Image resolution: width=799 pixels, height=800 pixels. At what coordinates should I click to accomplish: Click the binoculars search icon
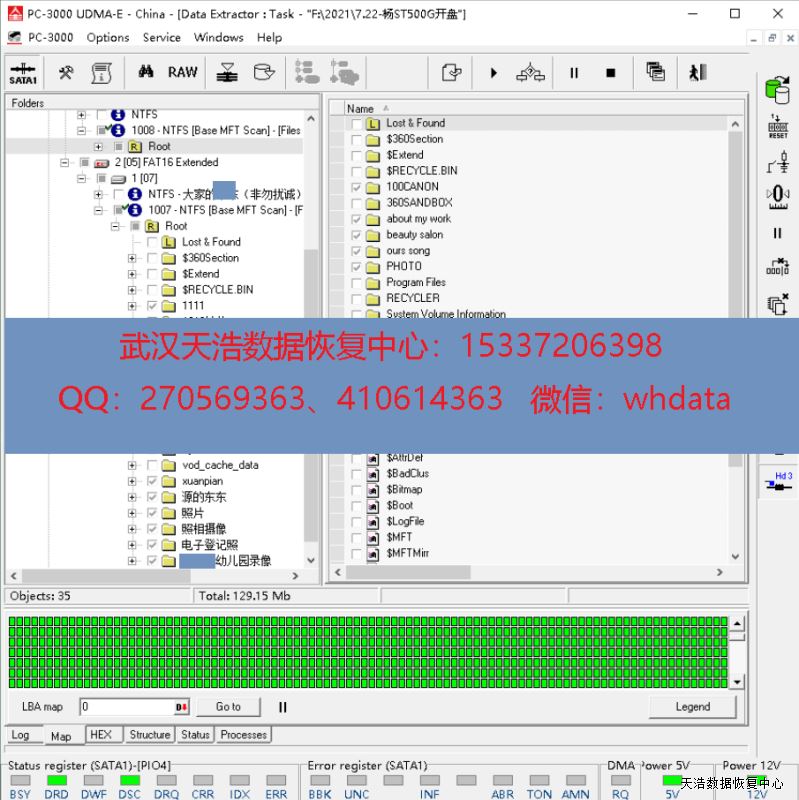point(146,73)
